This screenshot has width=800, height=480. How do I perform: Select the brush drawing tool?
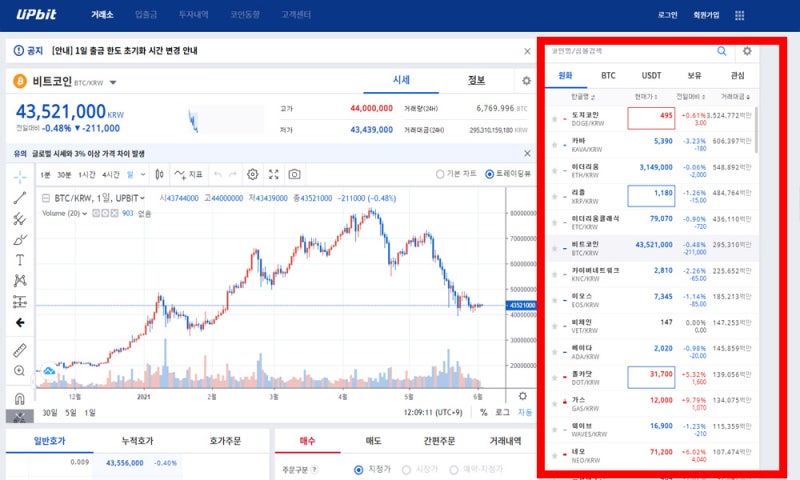tap(20, 240)
